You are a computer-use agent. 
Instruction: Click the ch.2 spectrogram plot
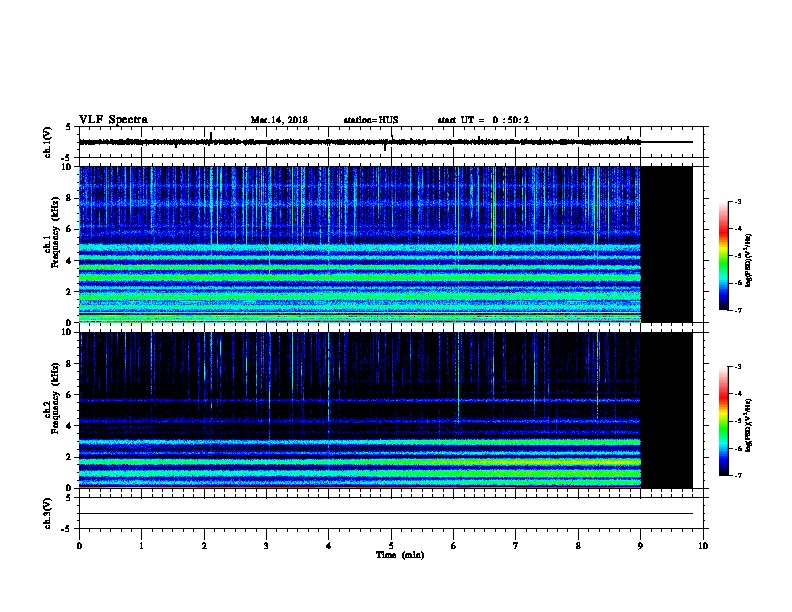[x=385, y=410]
